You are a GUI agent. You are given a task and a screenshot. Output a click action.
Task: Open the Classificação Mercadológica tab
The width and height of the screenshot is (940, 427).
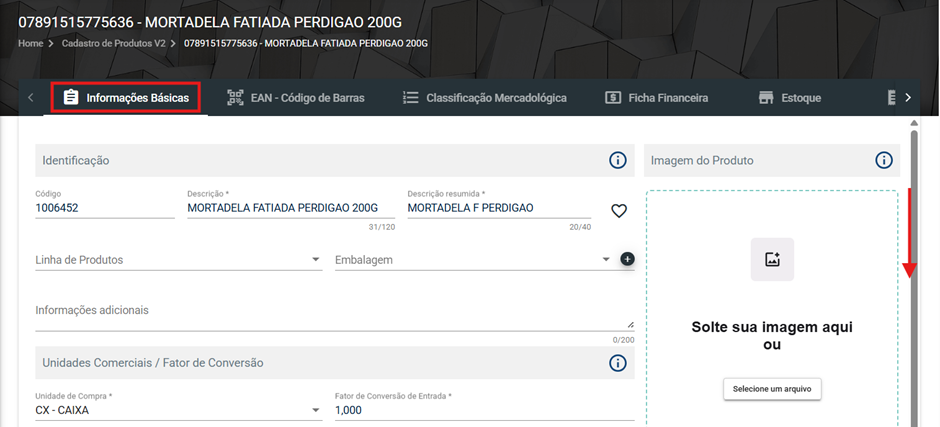click(x=484, y=98)
